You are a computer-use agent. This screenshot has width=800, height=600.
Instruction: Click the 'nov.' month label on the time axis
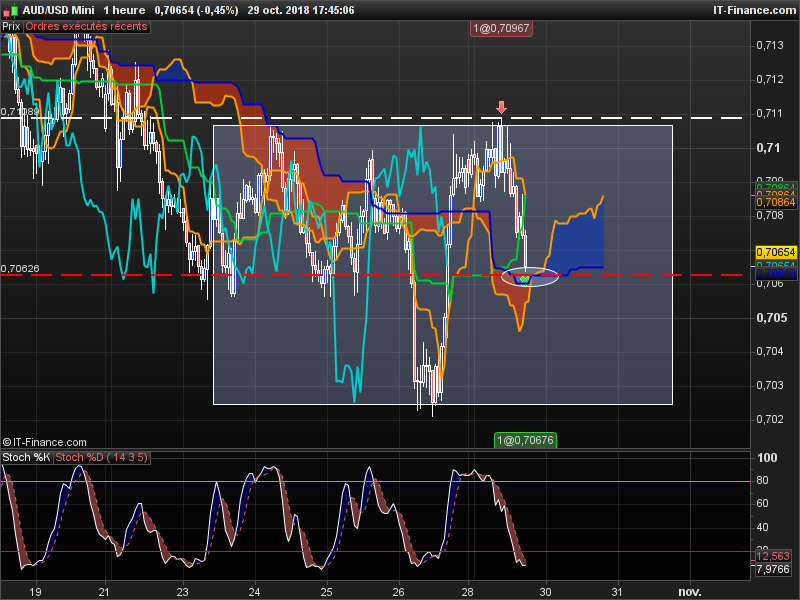[x=690, y=592]
